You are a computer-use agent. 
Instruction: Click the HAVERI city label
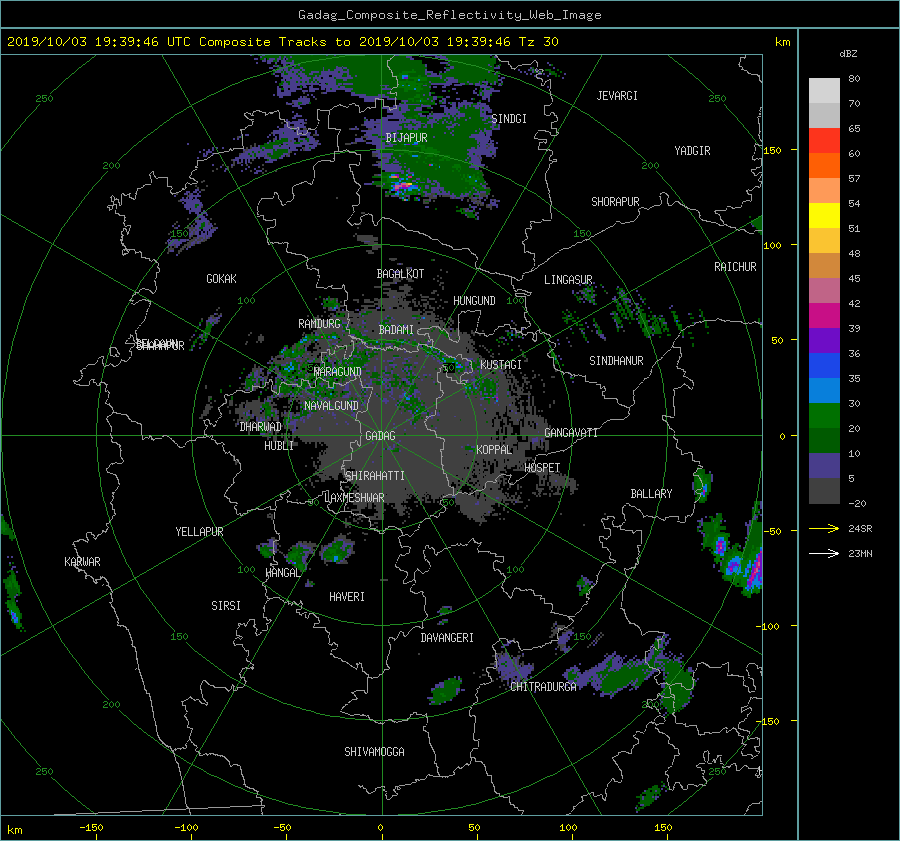point(347,597)
